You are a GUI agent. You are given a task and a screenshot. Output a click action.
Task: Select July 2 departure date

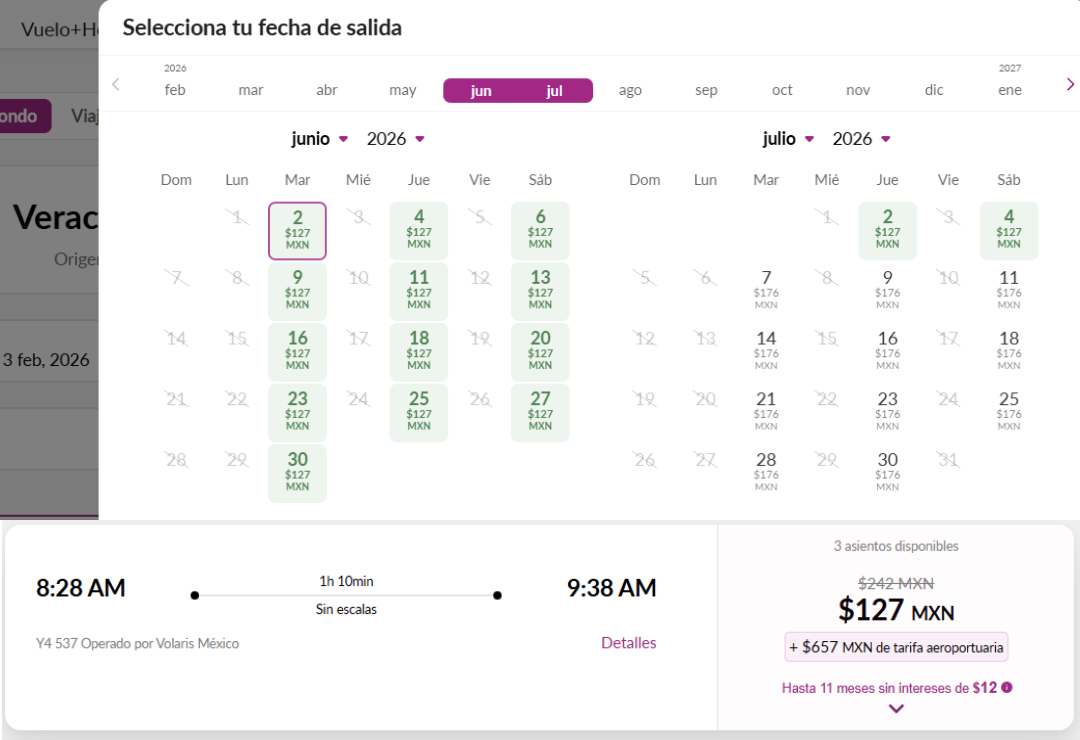[x=888, y=230]
